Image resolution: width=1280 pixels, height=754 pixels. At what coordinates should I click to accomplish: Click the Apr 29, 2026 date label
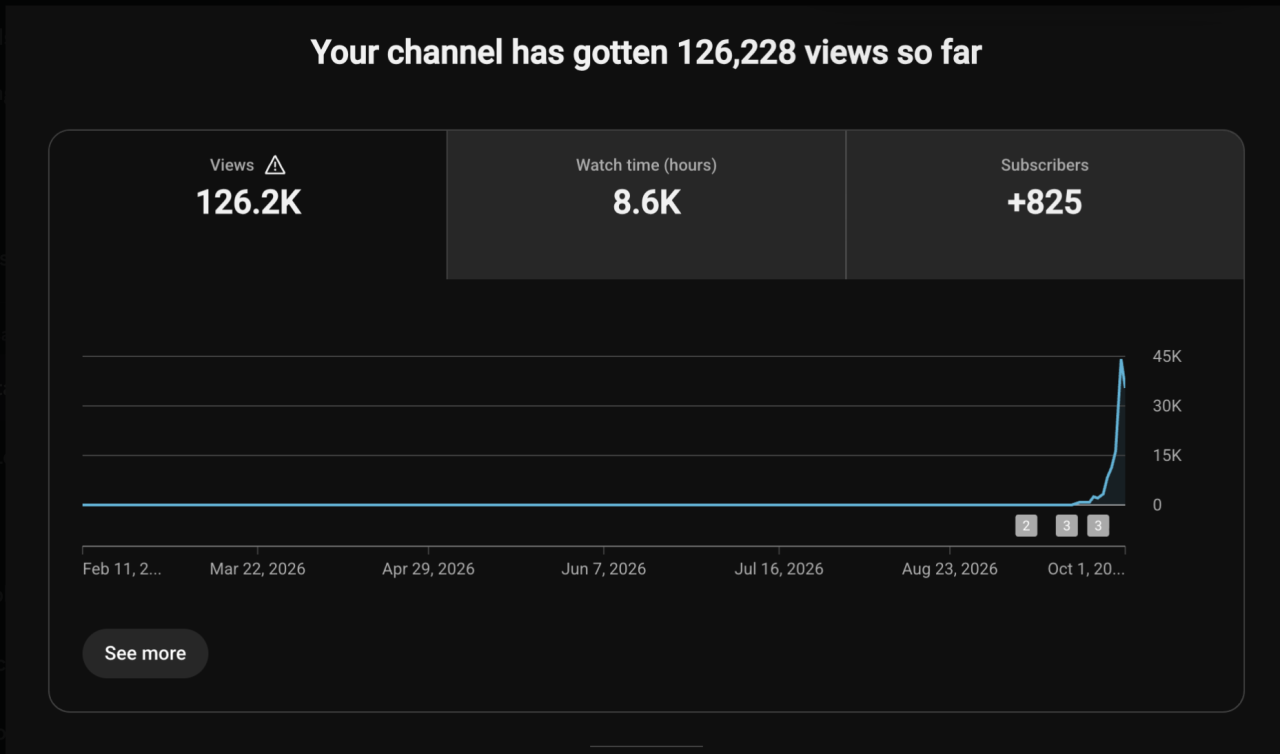pyautogui.click(x=428, y=569)
